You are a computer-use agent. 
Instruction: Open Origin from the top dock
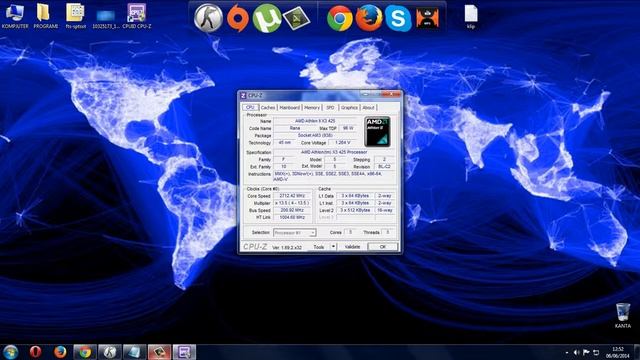pos(238,18)
